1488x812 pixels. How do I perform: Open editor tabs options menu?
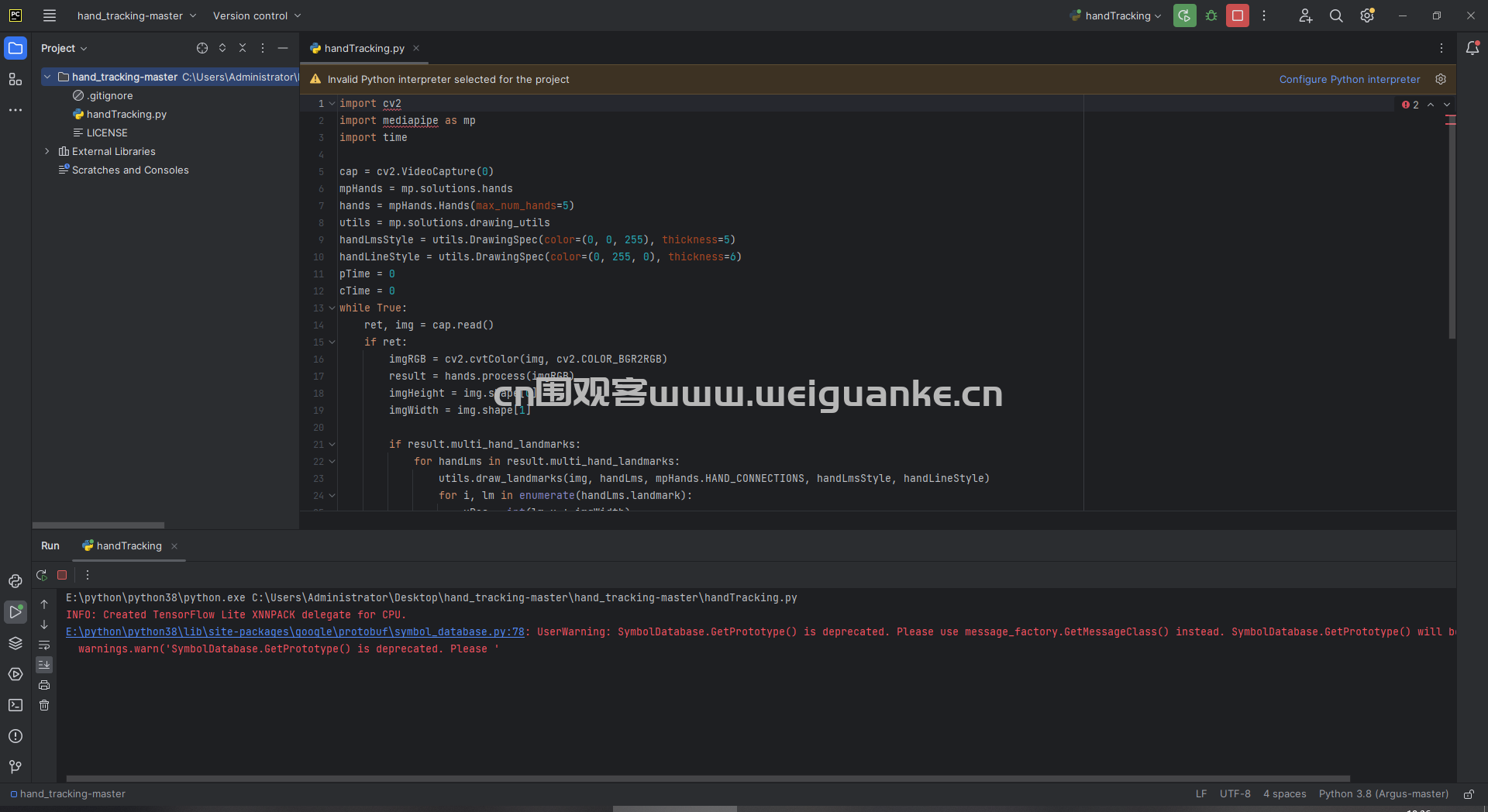1441,48
